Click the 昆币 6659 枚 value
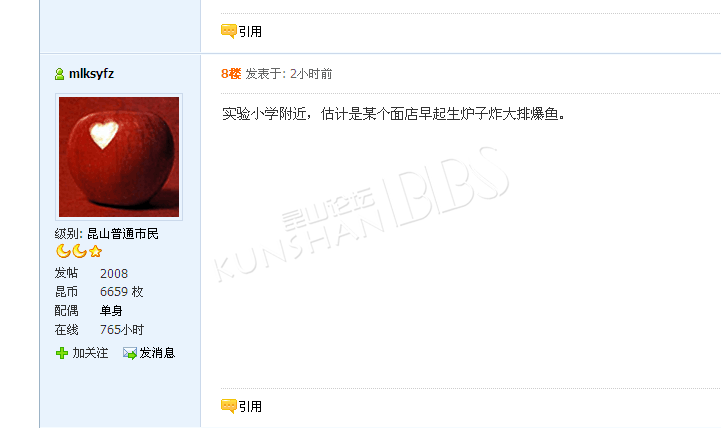721x428 pixels. (x=122, y=292)
